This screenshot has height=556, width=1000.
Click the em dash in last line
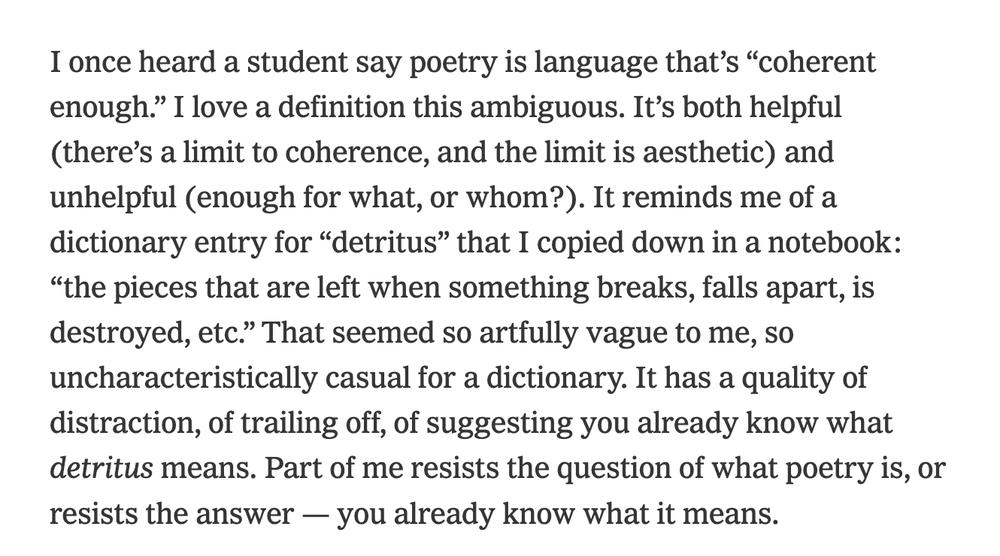(x=316, y=515)
